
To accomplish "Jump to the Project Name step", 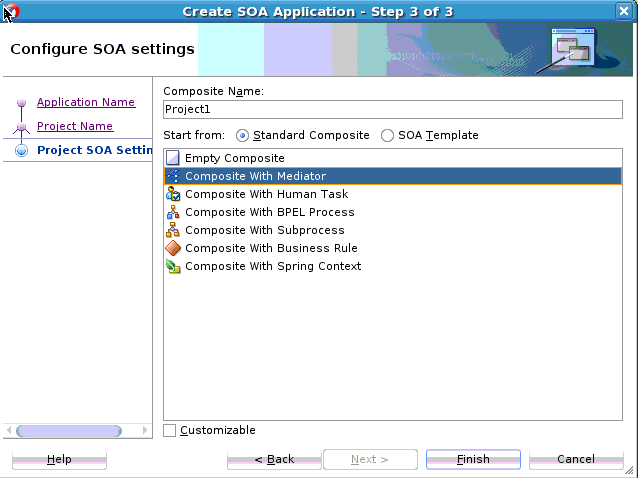I will tap(75, 126).
